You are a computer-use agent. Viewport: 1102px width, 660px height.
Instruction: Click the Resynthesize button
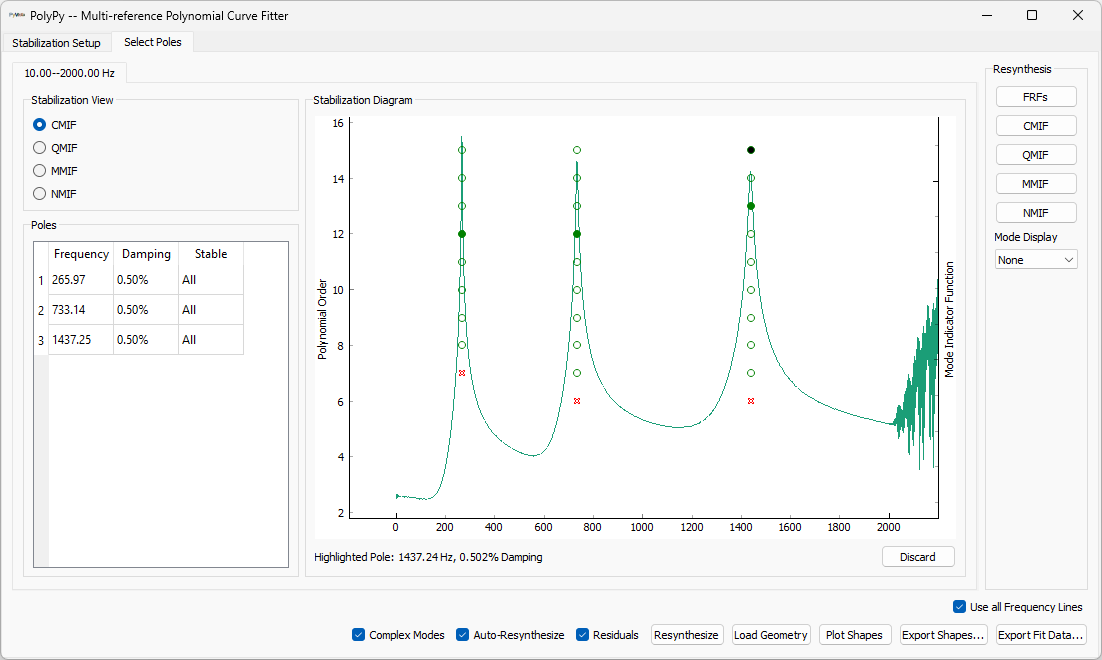686,635
